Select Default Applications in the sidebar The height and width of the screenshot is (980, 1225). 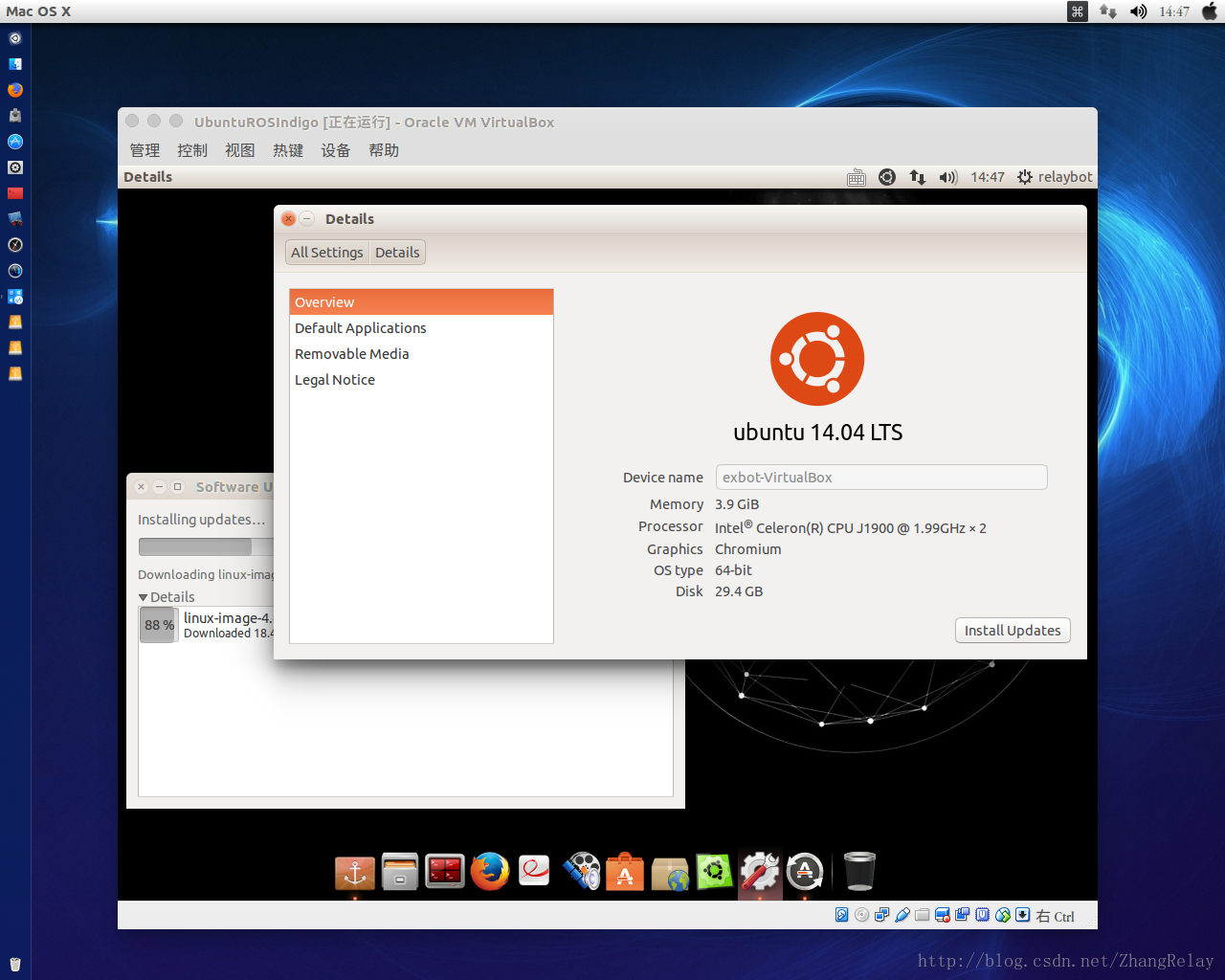click(x=421, y=328)
